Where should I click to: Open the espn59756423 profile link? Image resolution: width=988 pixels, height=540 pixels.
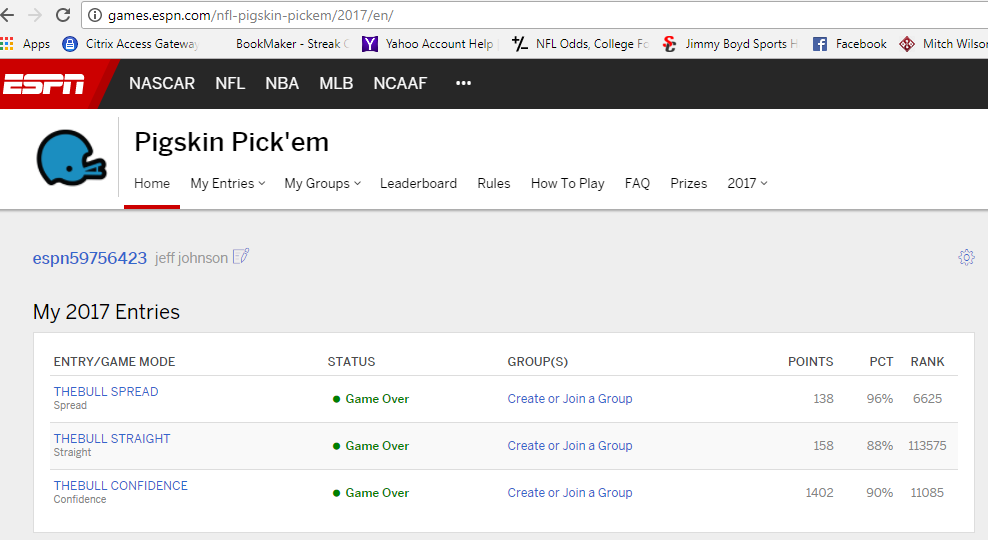point(89,258)
